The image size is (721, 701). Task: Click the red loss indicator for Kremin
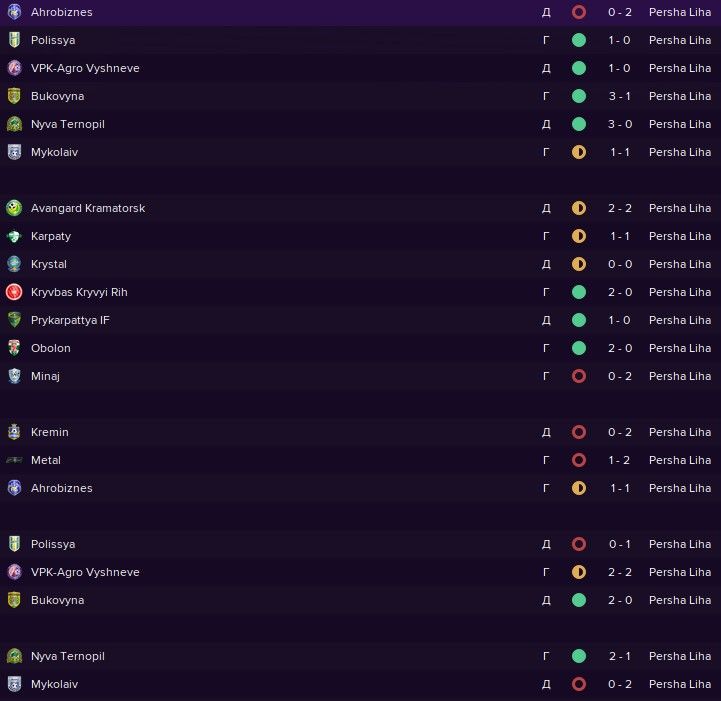[579, 432]
